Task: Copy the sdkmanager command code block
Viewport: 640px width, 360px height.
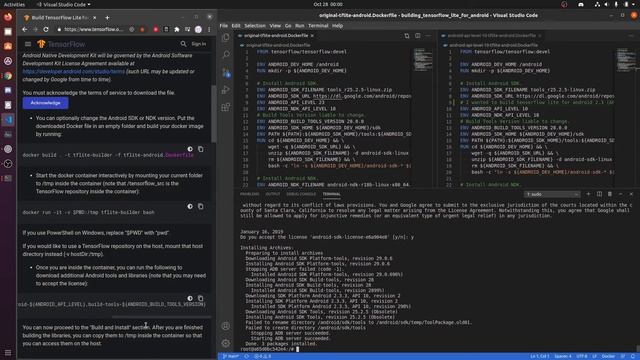Action: [x=200, y=298]
